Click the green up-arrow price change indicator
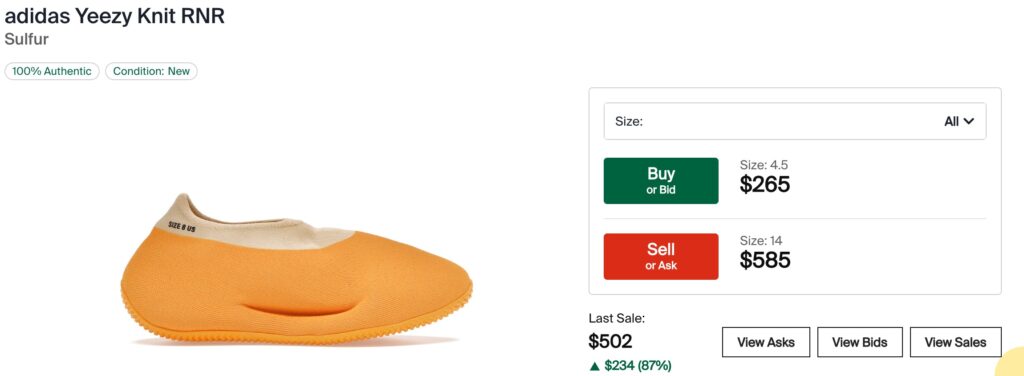This screenshot has width=1024, height=376. [x=594, y=366]
